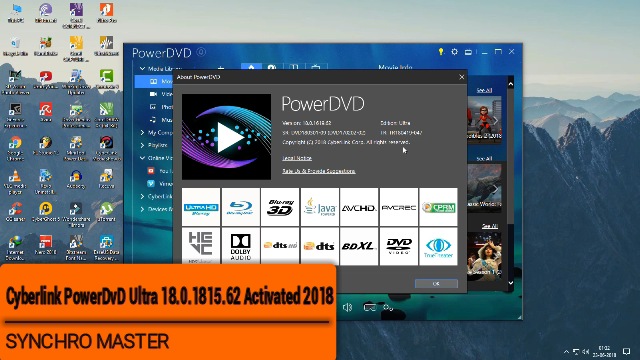Click the scrollbar down arrow in movie panel
640x360 pixels.
point(511,282)
